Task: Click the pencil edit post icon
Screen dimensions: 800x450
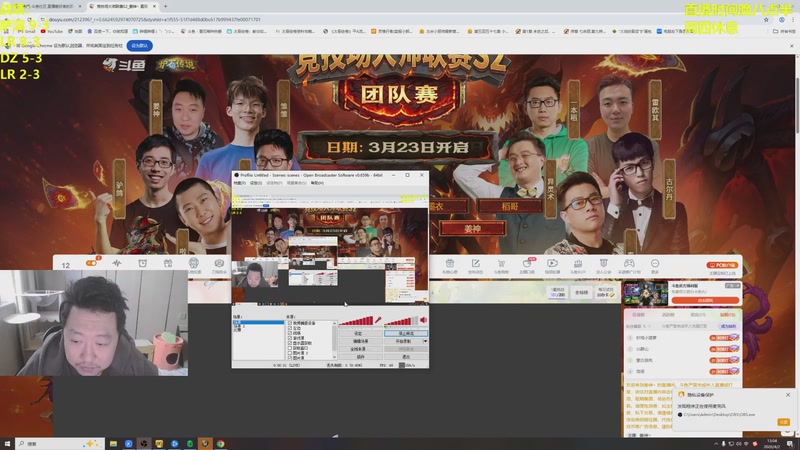Action: 476,264
